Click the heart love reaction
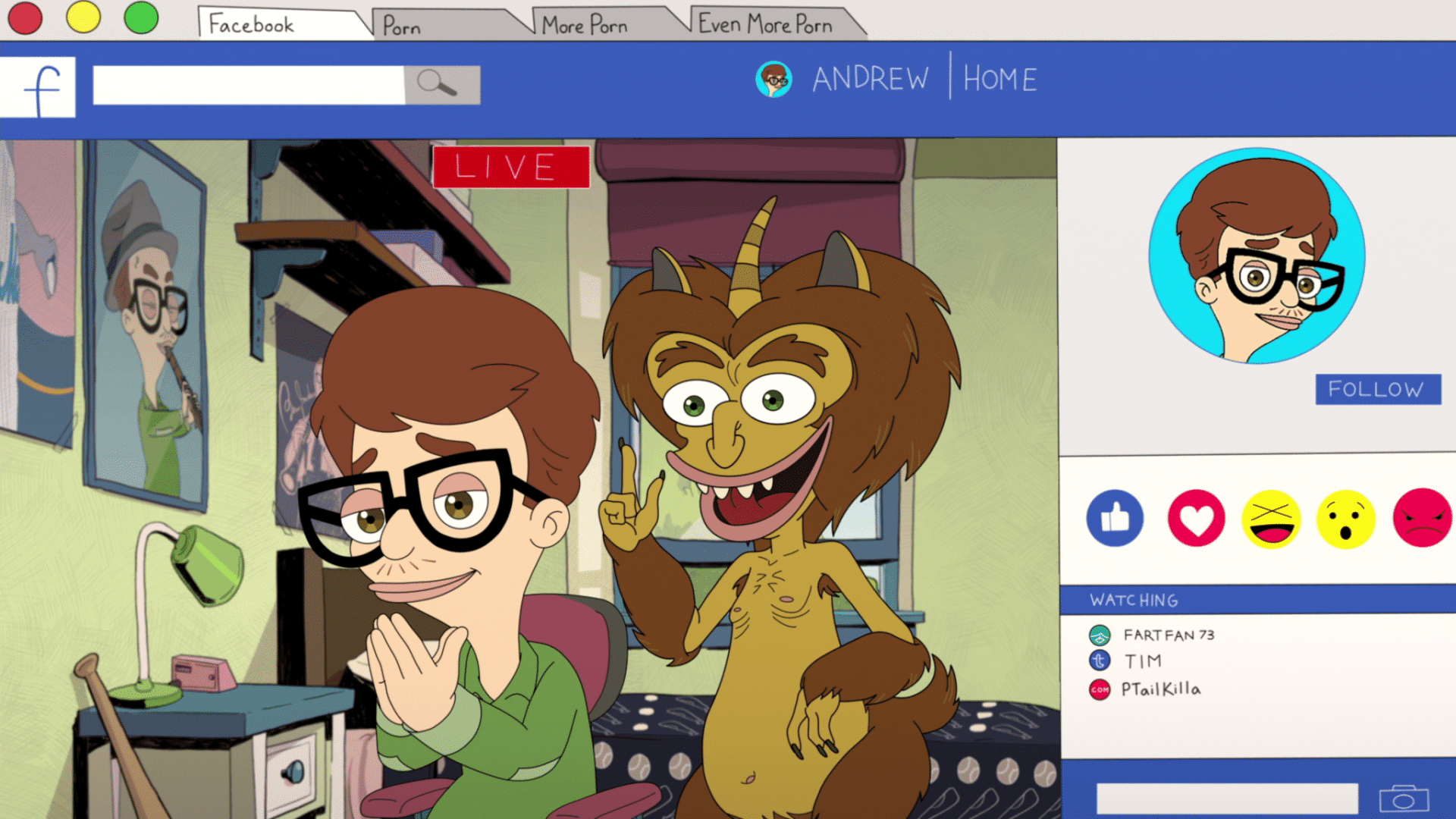 tap(1196, 518)
